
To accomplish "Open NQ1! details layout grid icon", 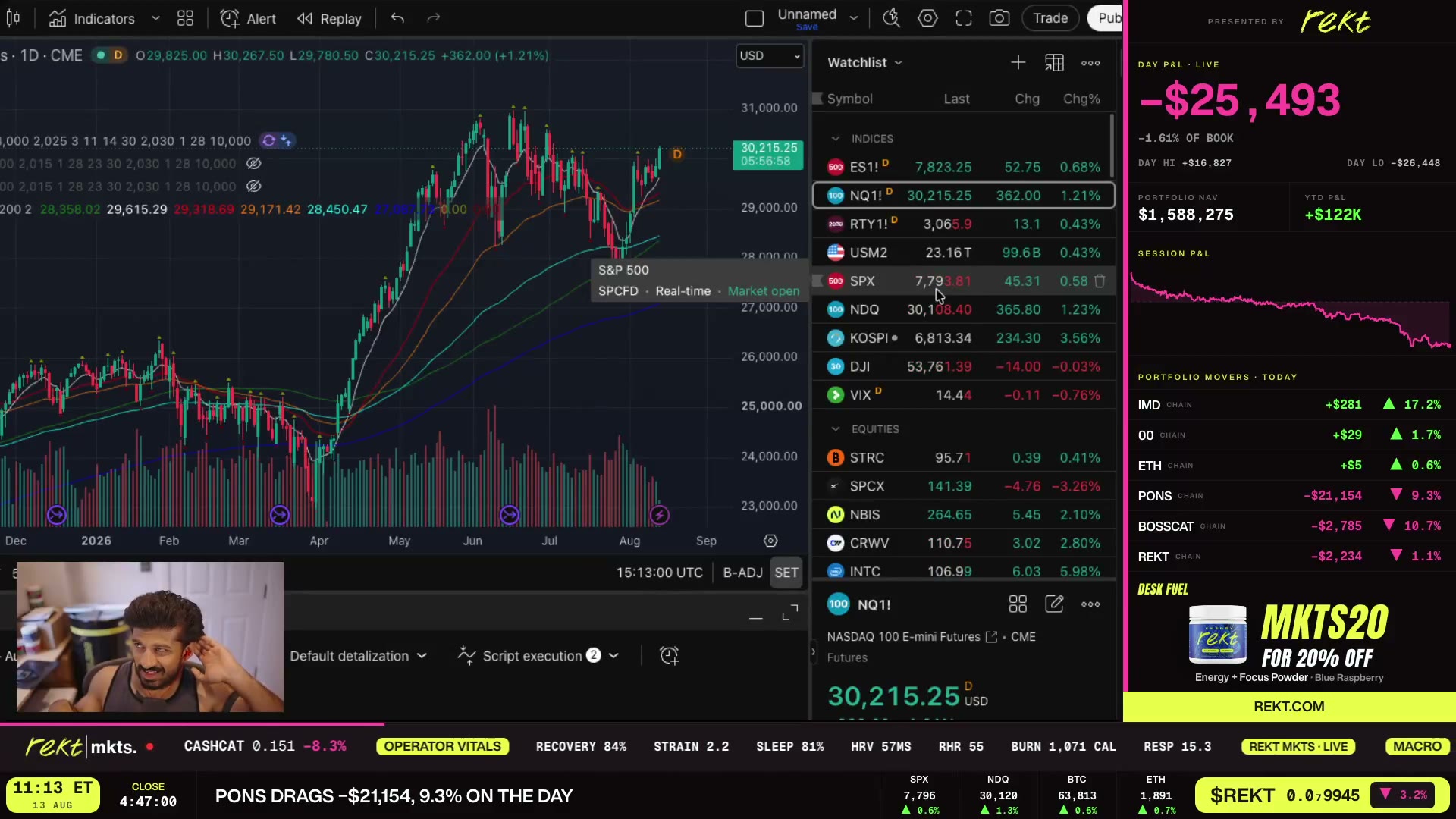I will (1018, 604).
